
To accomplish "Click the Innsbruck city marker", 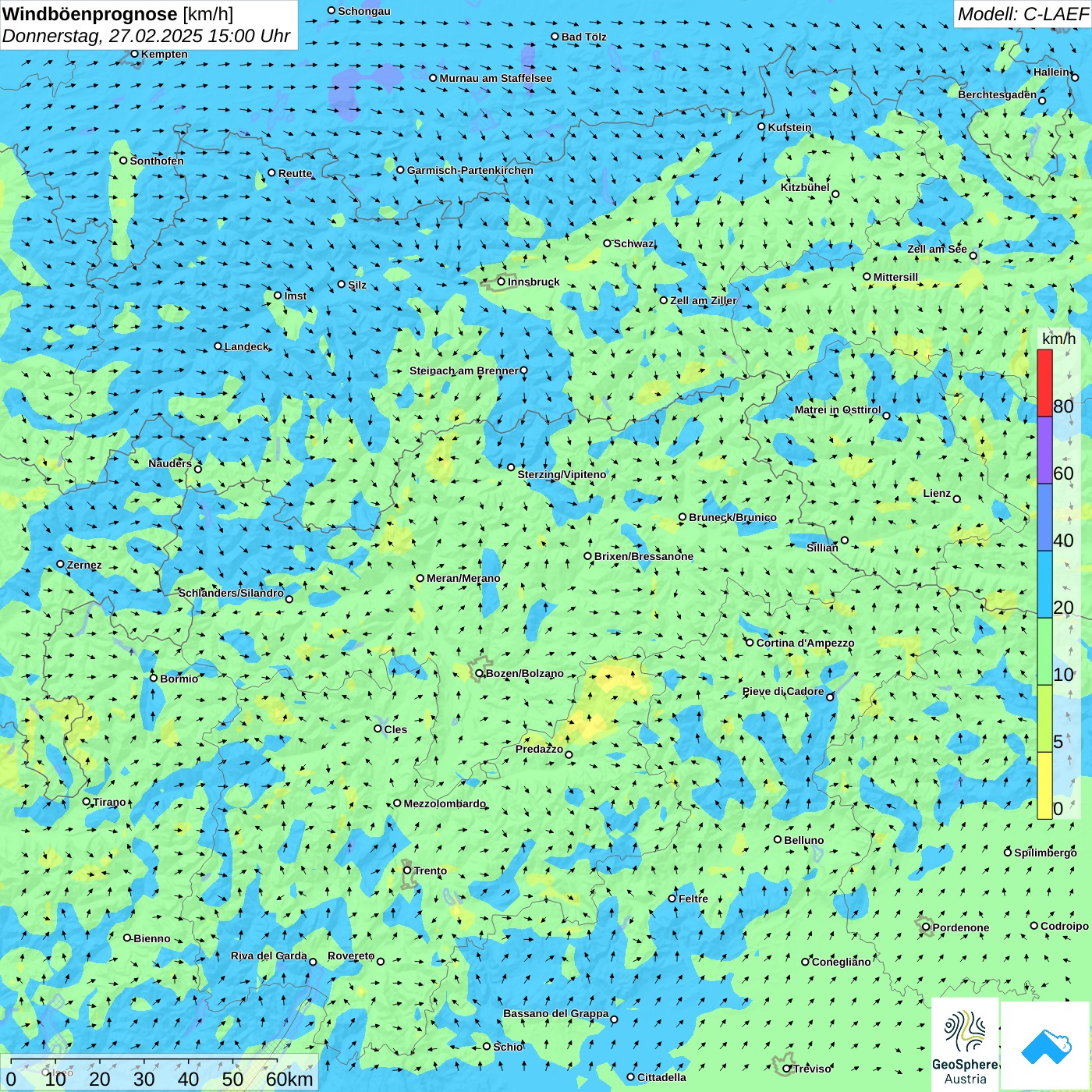I will point(502,282).
